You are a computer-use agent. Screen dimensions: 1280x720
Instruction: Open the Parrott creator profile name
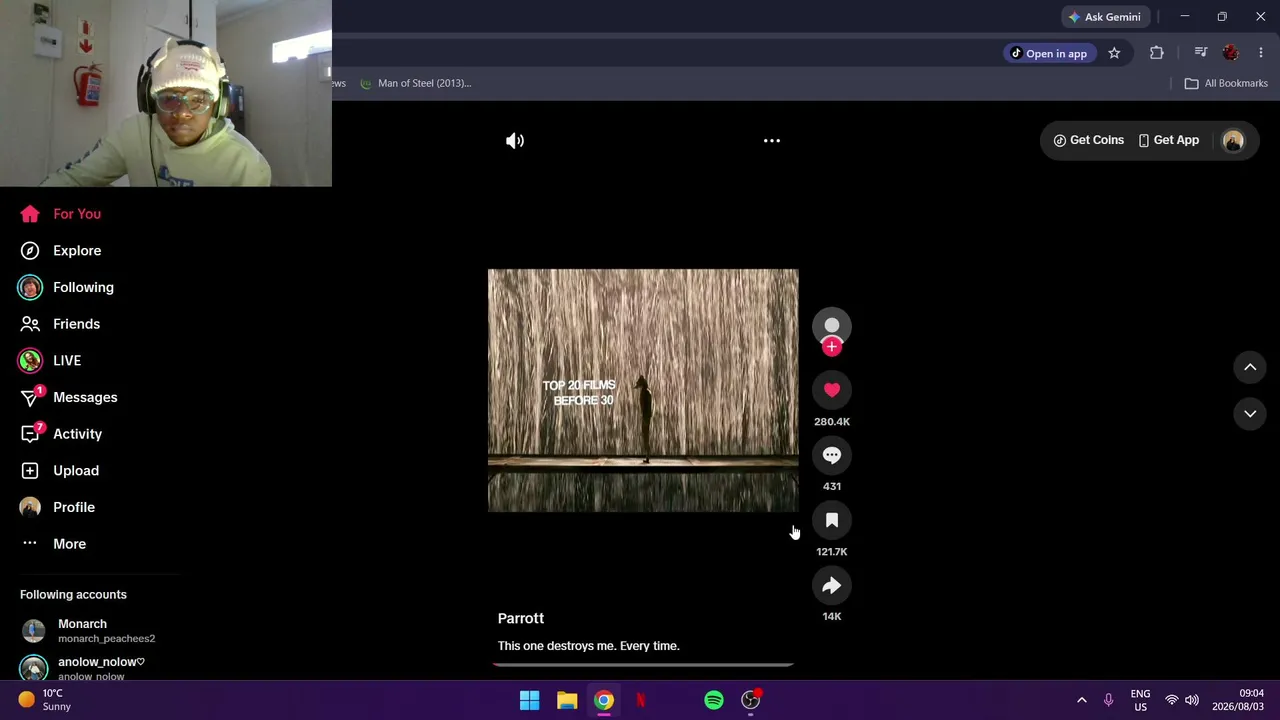point(521,619)
